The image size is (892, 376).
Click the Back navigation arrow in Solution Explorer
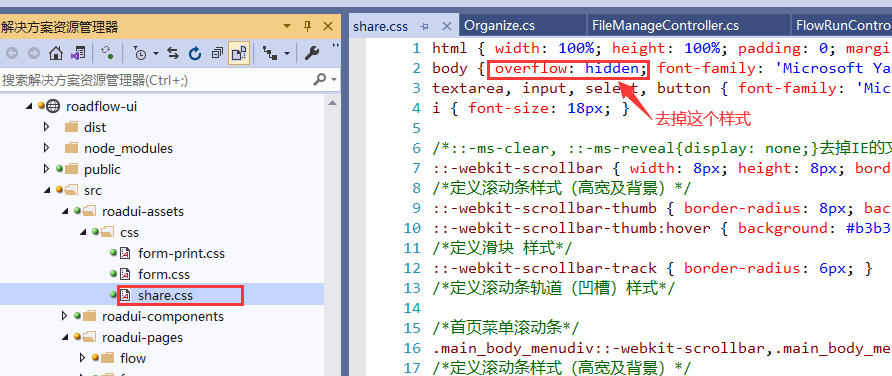(13, 53)
